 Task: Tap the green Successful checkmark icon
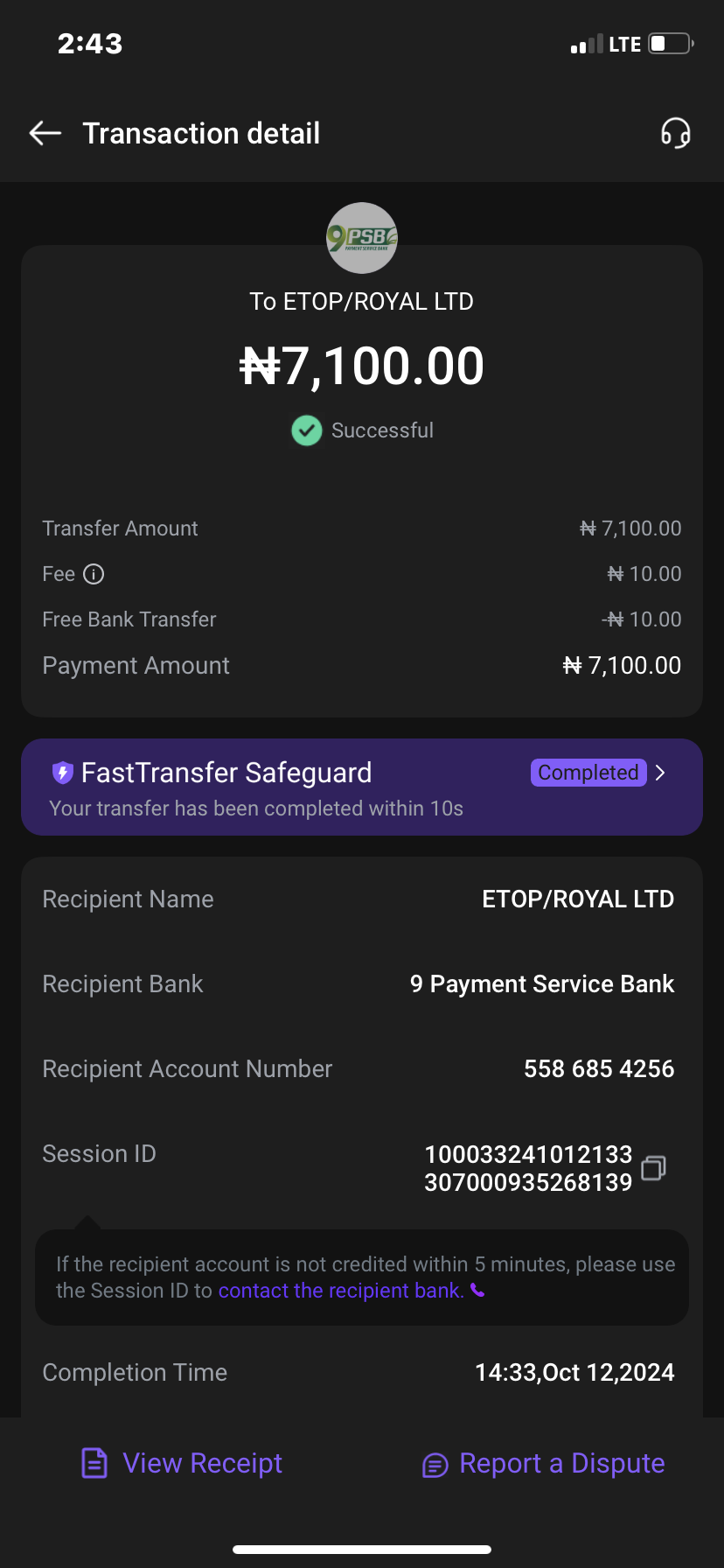tap(306, 430)
